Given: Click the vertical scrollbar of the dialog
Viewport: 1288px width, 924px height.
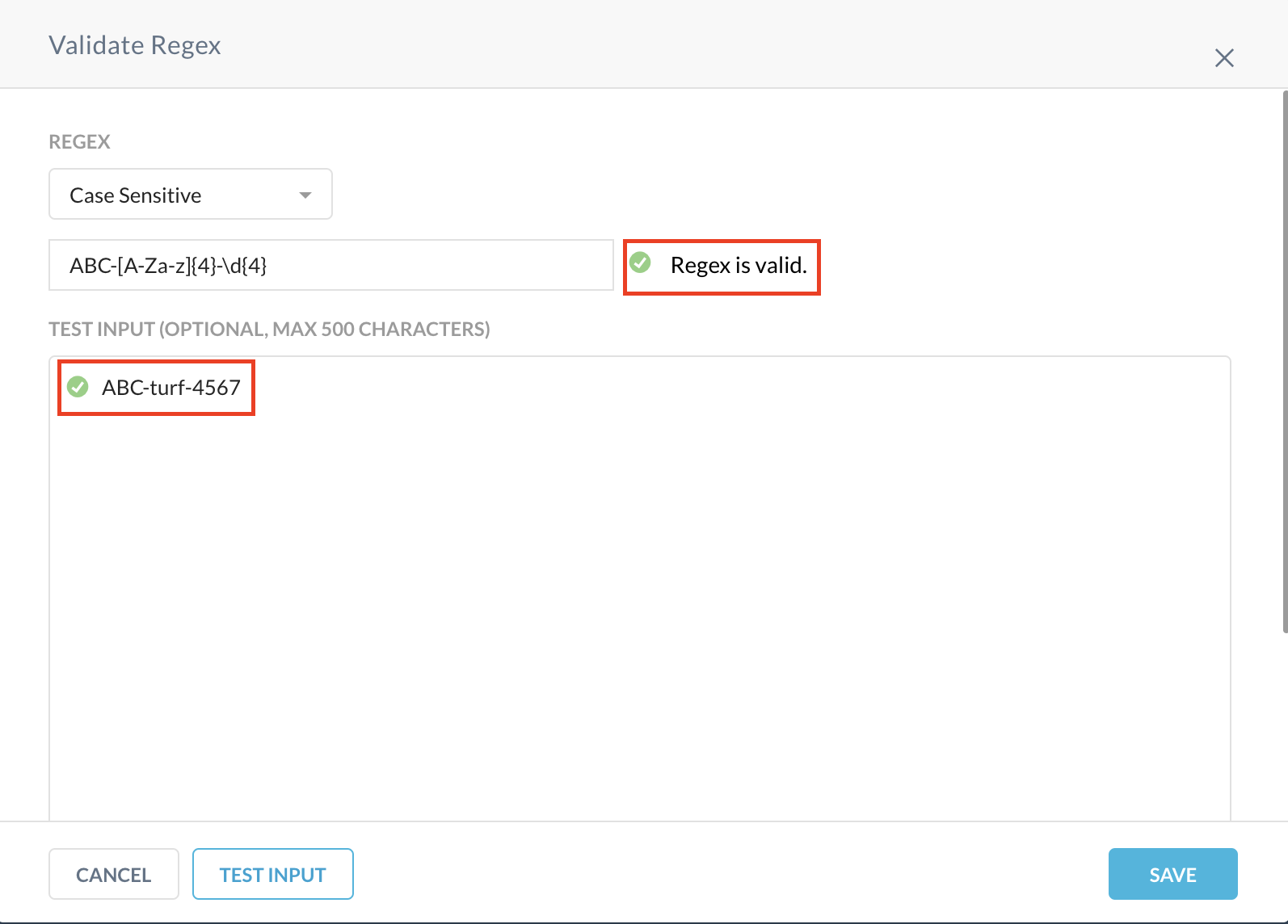Looking at the screenshot, I should tap(1285, 362).
